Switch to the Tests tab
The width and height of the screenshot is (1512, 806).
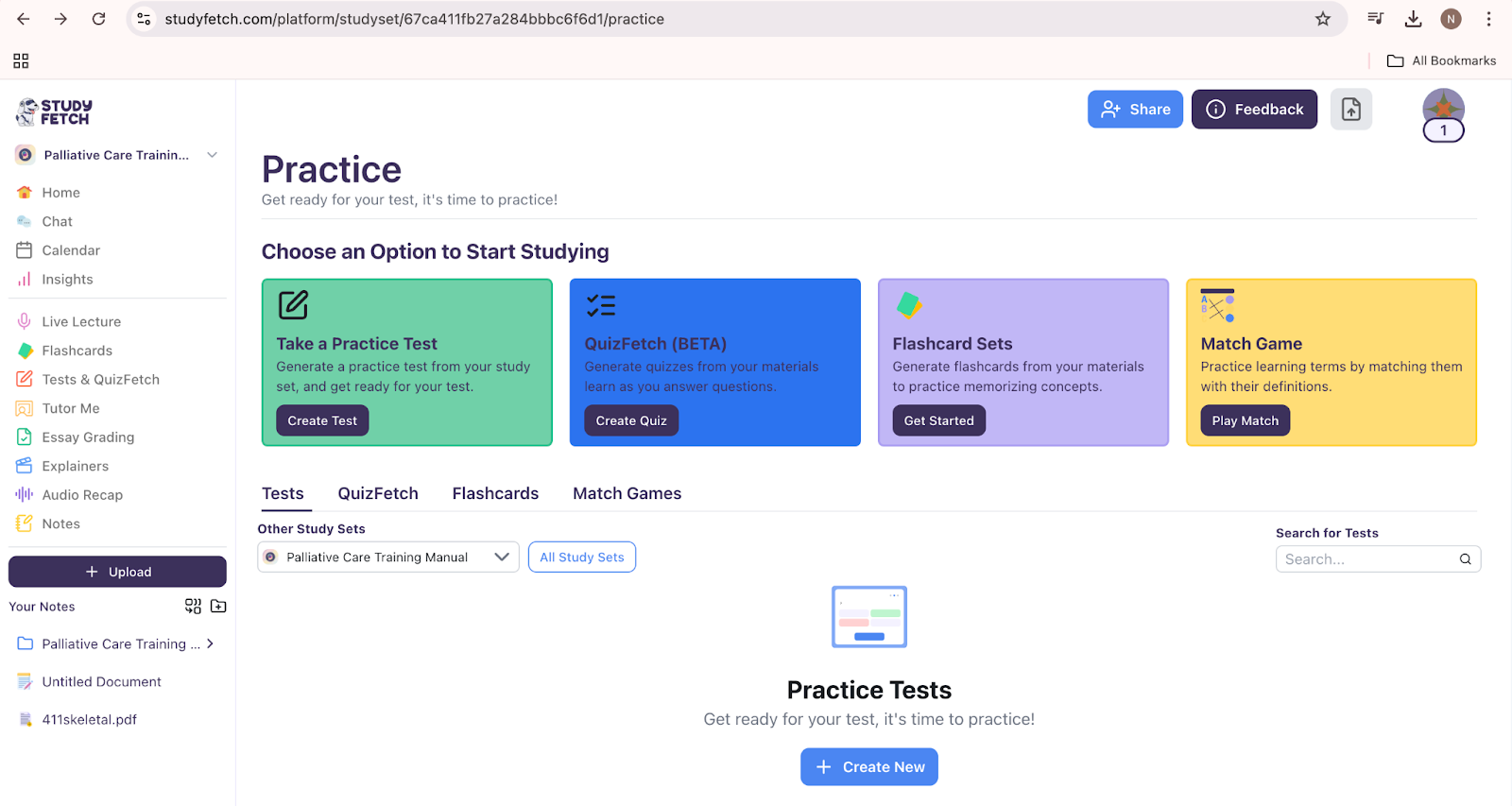(283, 493)
